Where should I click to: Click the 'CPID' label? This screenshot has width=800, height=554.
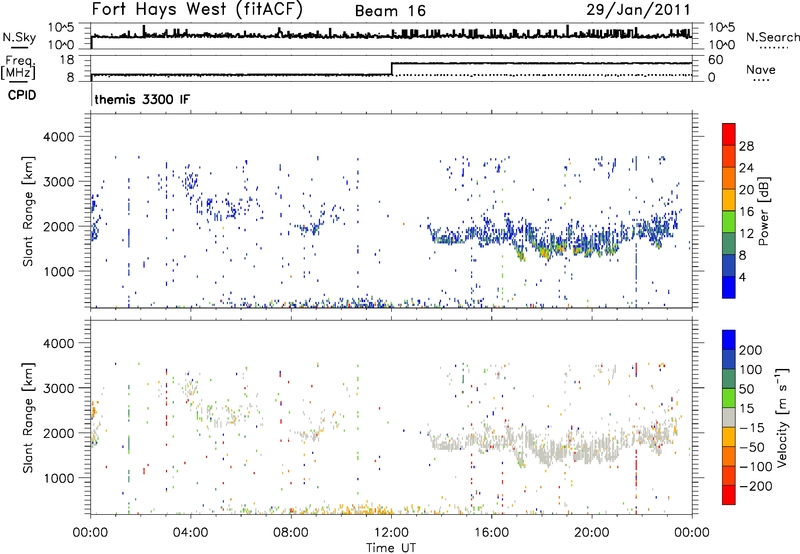pyautogui.click(x=22, y=95)
